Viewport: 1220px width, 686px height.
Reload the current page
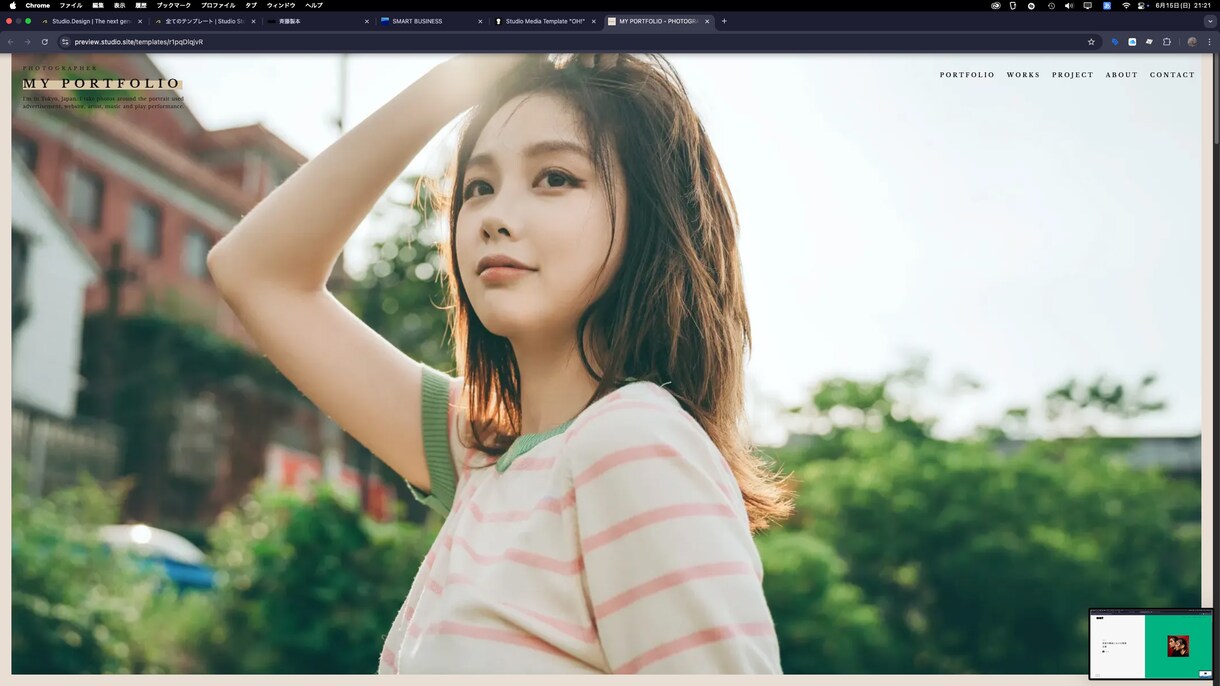click(x=45, y=42)
